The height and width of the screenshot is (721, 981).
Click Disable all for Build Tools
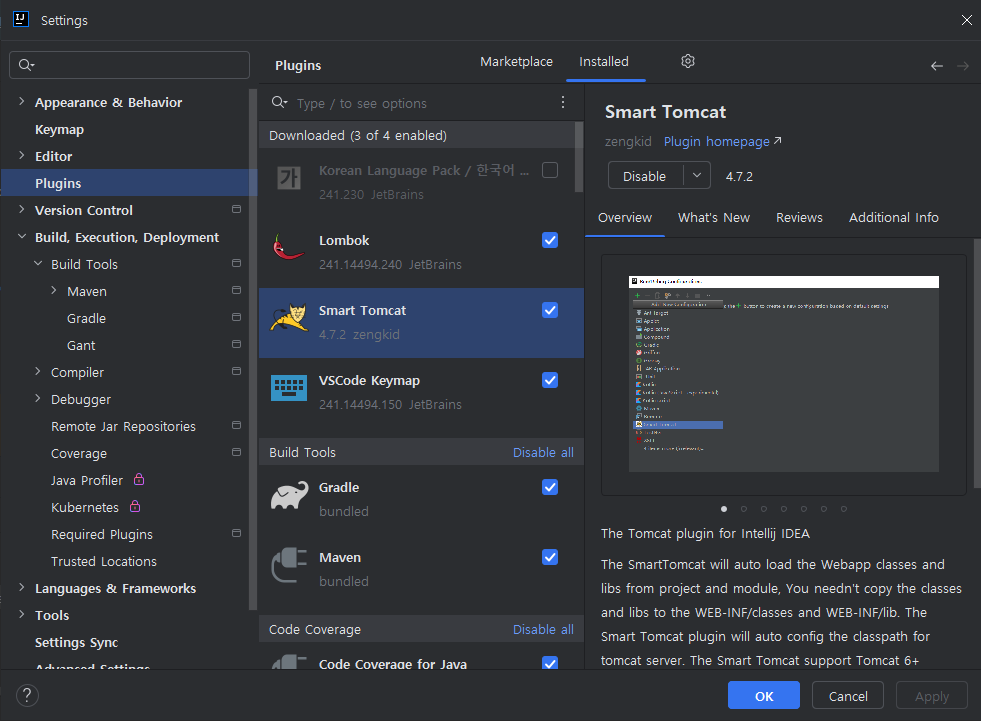point(543,452)
